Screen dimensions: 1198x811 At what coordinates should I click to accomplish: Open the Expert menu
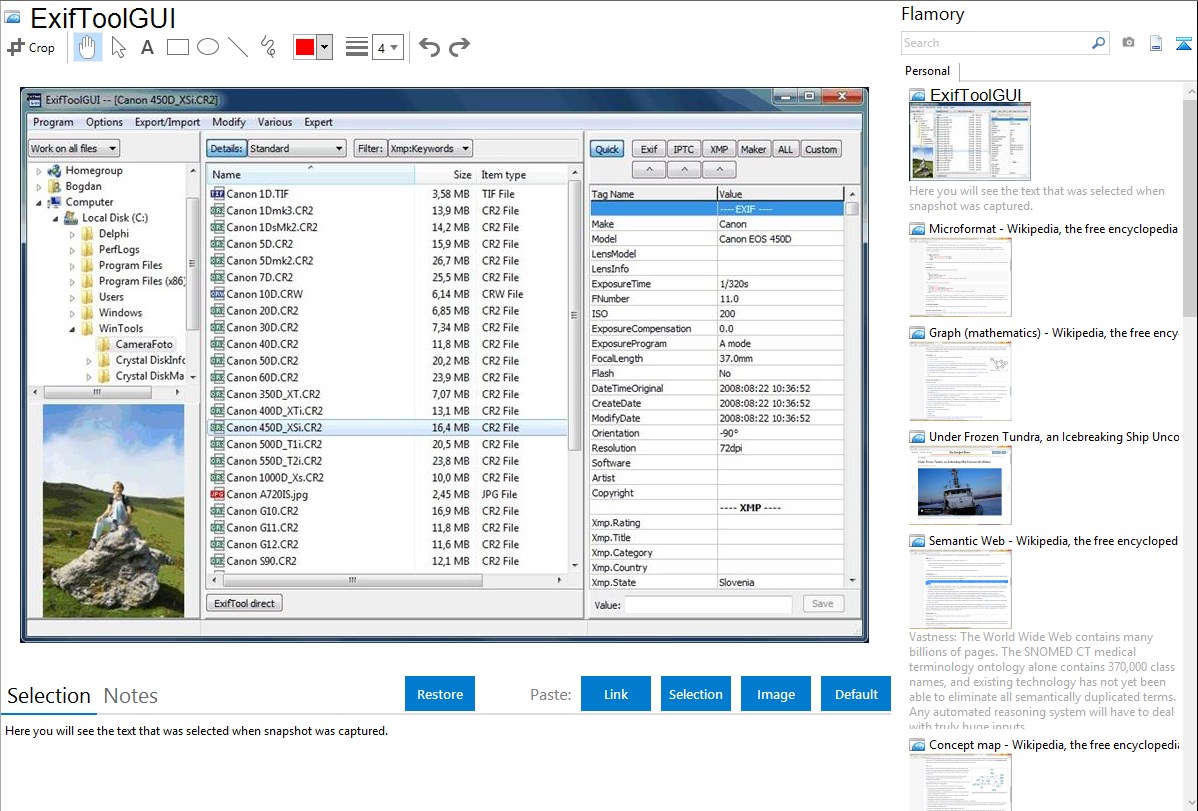pyautogui.click(x=318, y=122)
